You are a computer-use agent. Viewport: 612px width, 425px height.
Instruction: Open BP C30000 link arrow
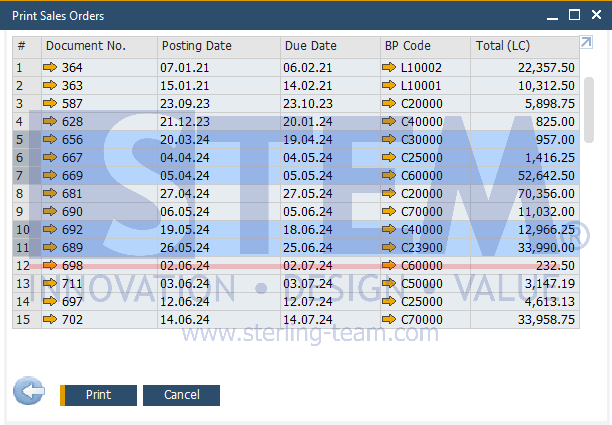pos(389,139)
